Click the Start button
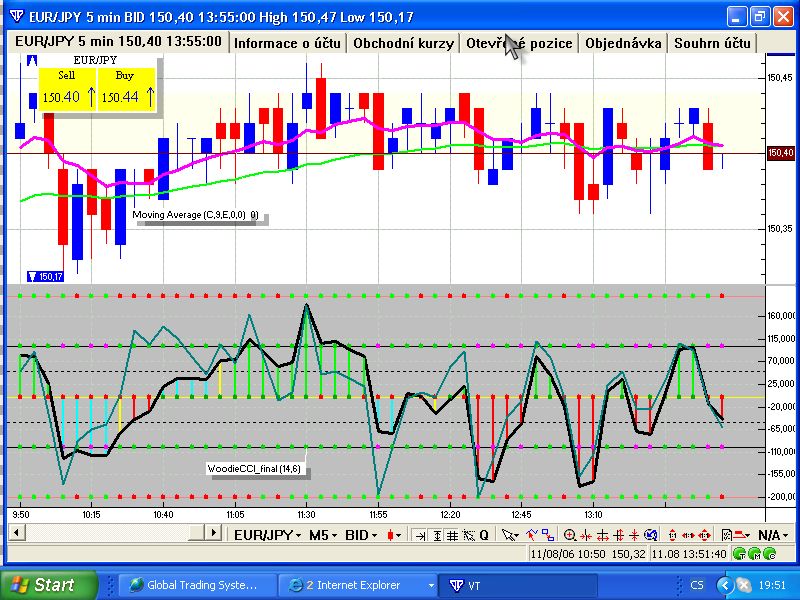This screenshot has height=600, width=800. pos(47,585)
